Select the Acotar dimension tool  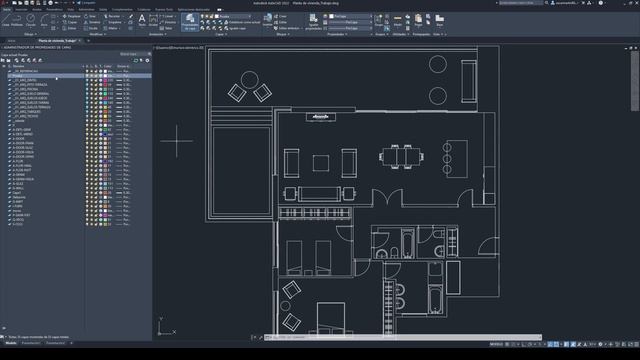point(153,20)
